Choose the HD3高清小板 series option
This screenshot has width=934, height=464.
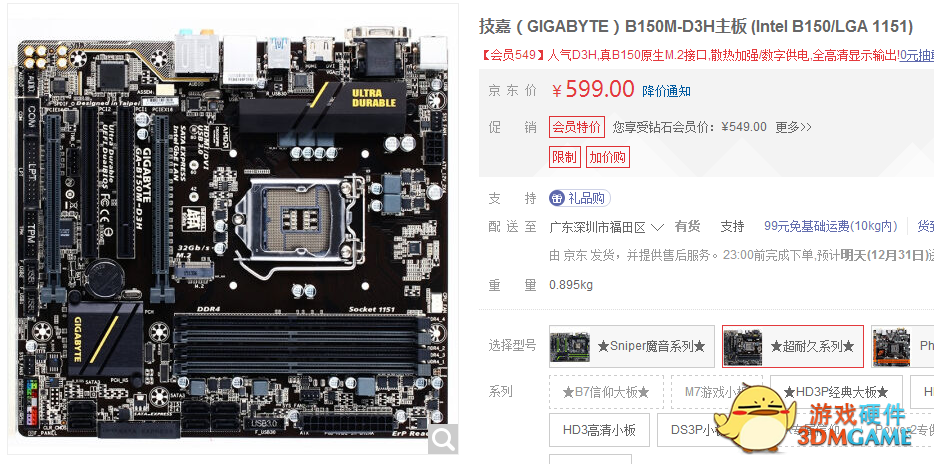[x=599, y=429]
